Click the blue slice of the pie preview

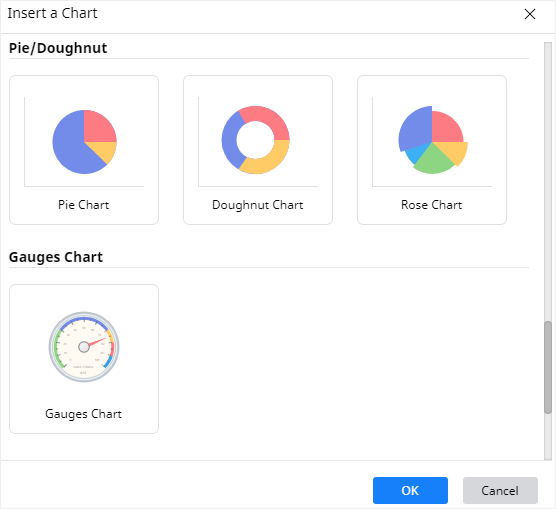pyautogui.click(x=69, y=149)
